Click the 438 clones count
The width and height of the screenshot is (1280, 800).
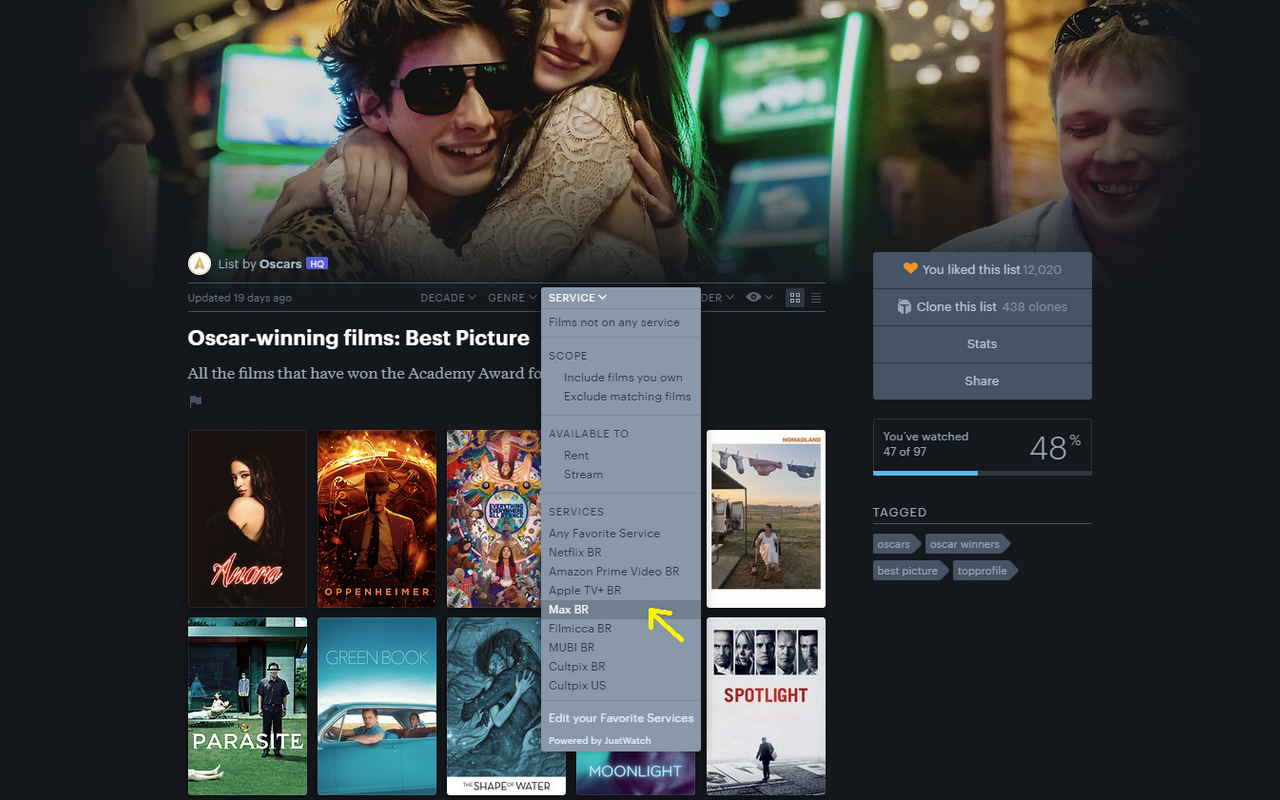point(1035,306)
